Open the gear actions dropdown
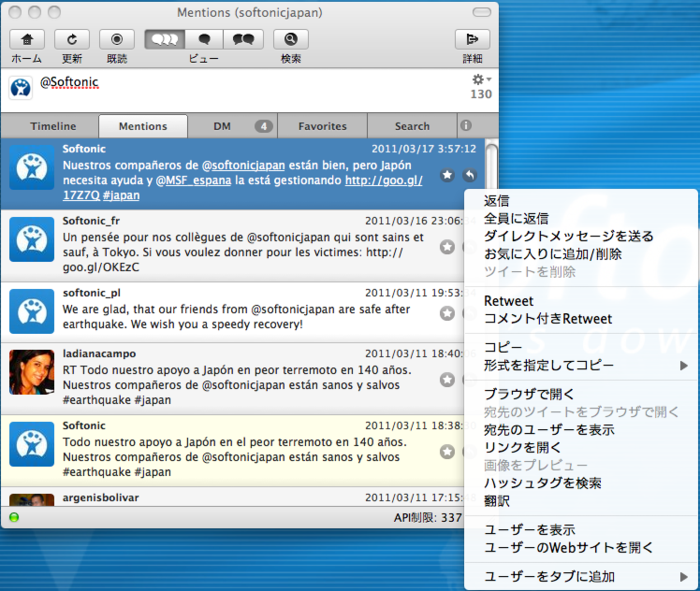700x591 pixels. pos(481,79)
